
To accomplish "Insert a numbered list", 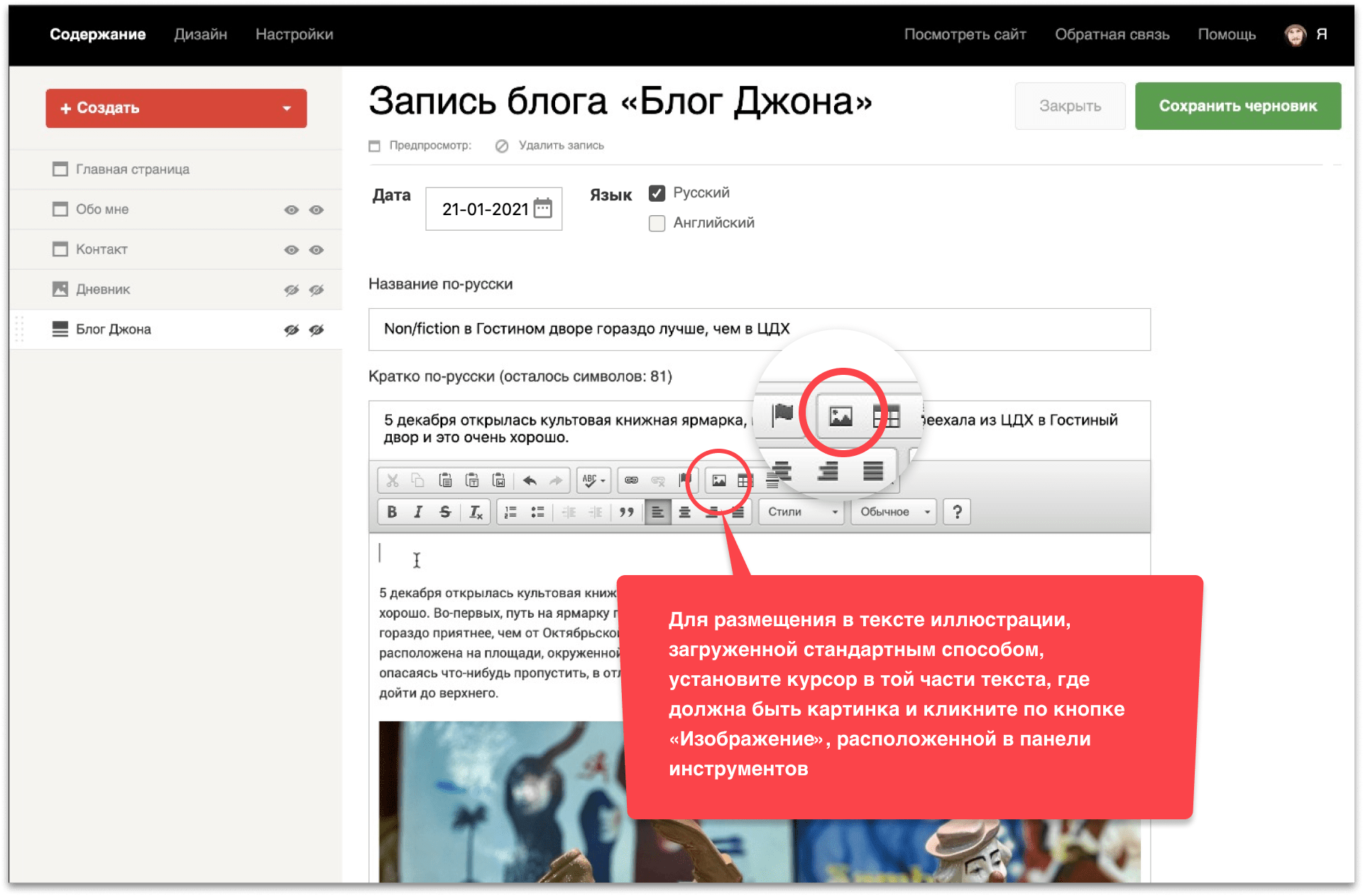I will coord(510,512).
